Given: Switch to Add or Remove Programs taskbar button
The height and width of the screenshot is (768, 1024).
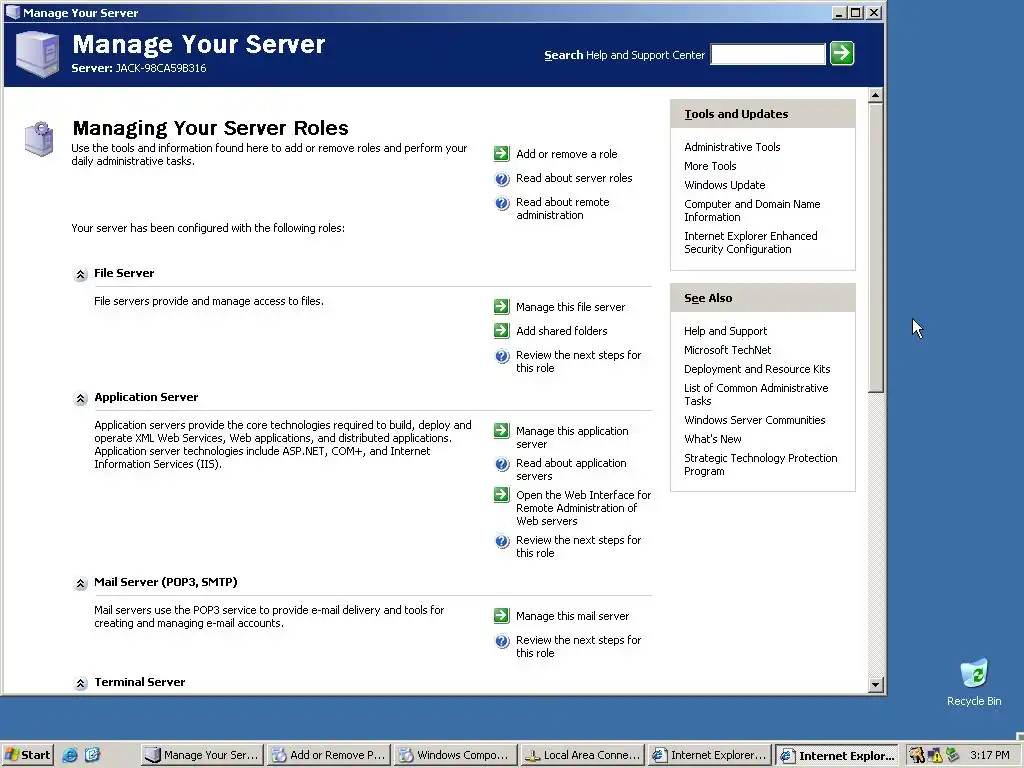Looking at the screenshot, I should (x=329, y=755).
